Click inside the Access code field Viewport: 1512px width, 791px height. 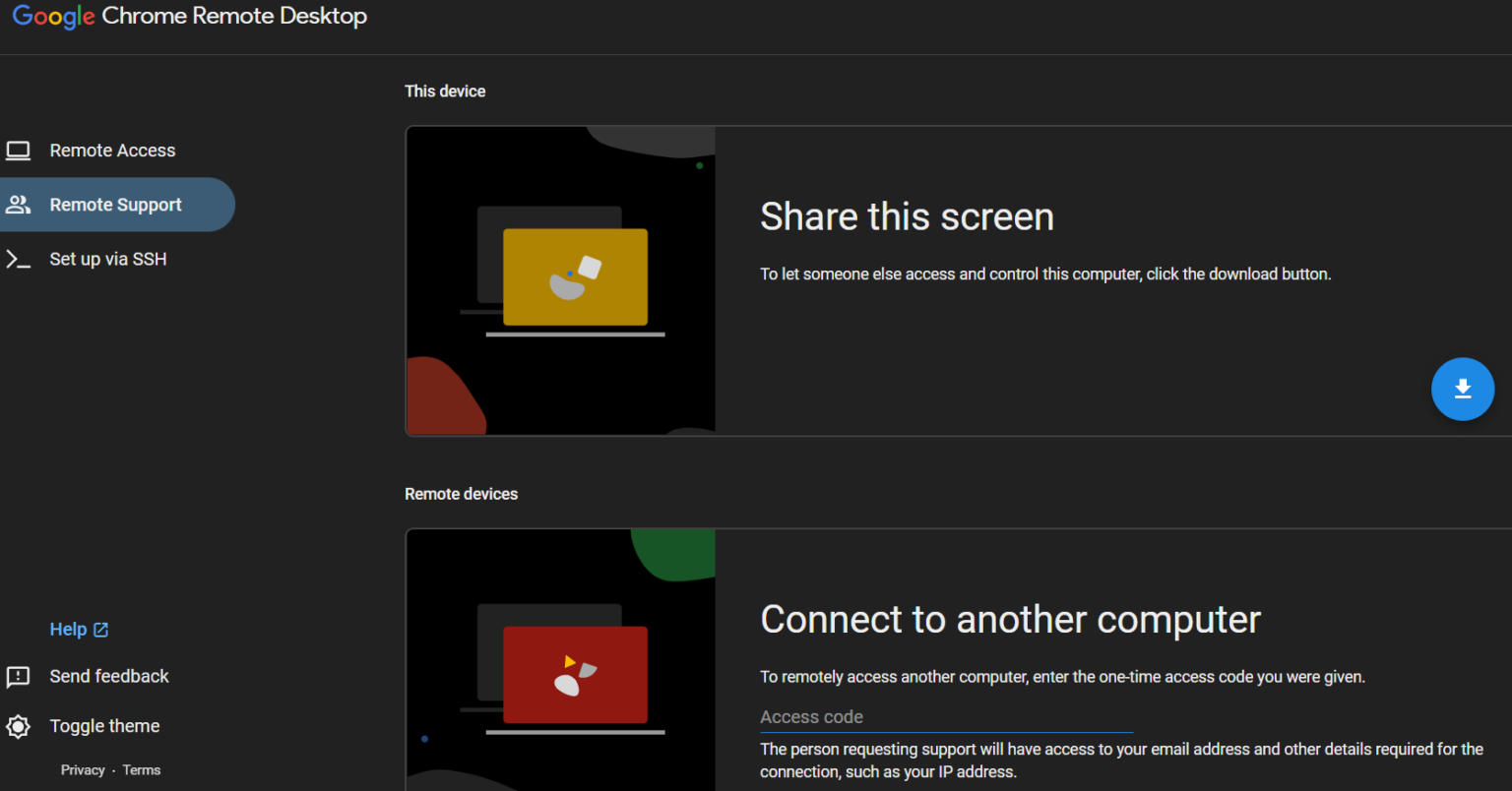(945, 716)
